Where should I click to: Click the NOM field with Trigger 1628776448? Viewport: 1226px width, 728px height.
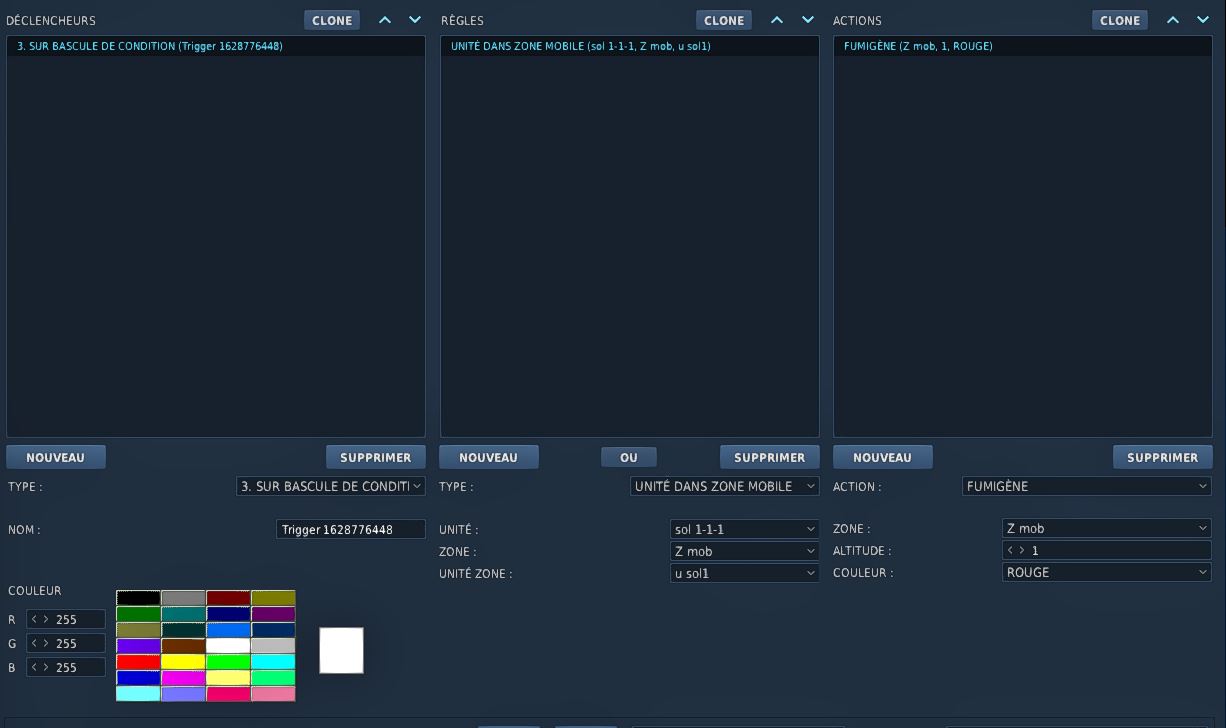[351, 529]
